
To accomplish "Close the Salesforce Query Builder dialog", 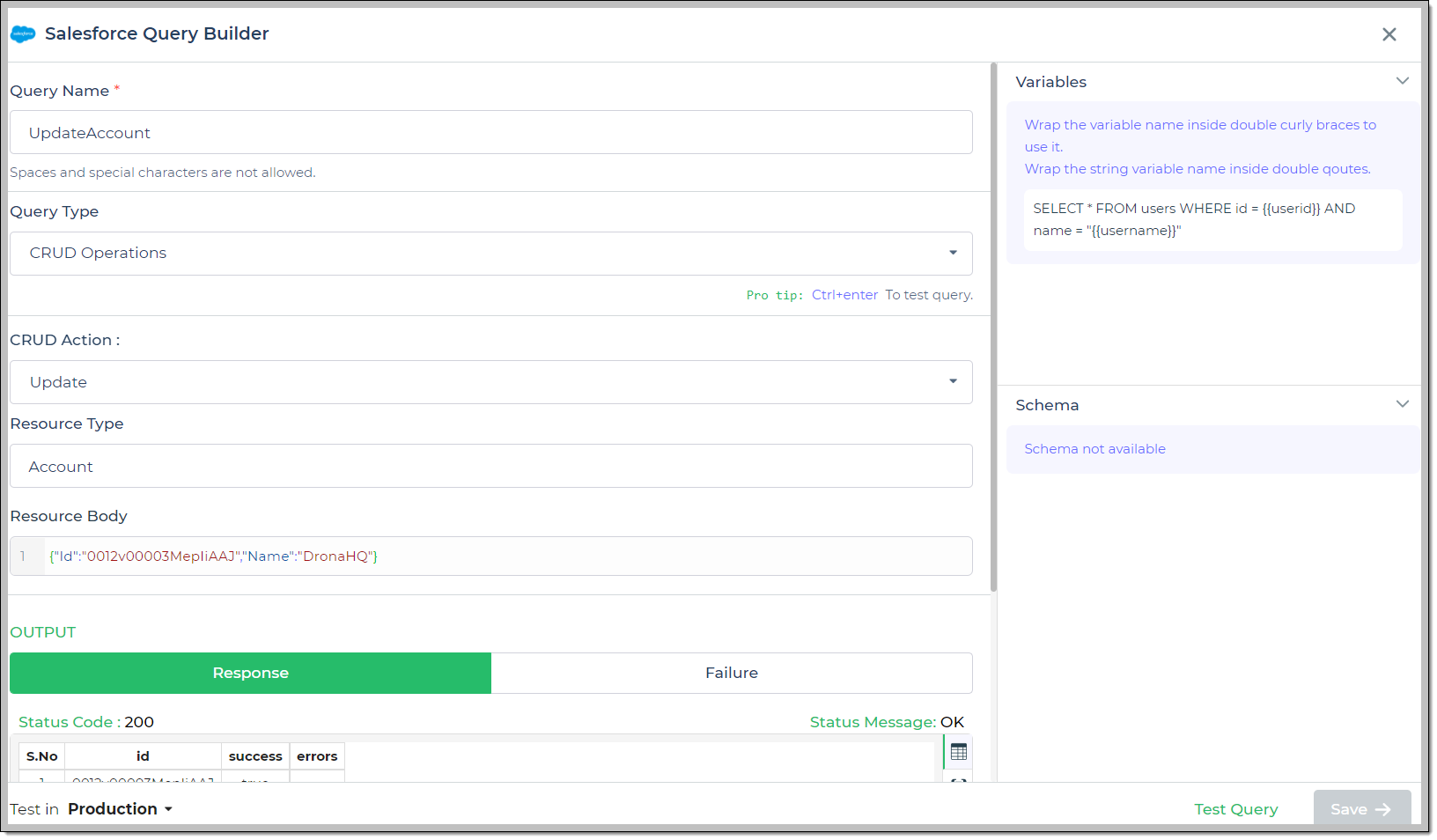I will pyautogui.click(x=1389, y=34).
